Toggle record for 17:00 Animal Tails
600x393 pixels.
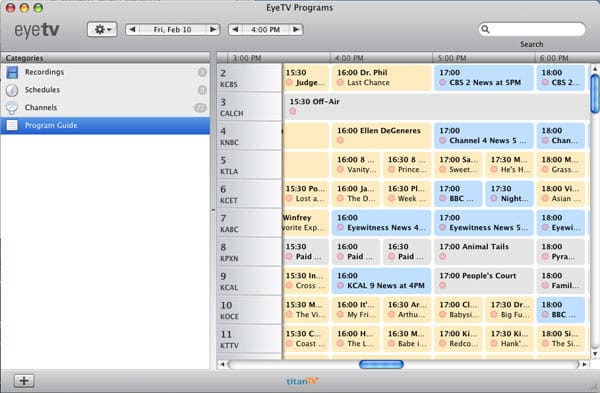443,256
